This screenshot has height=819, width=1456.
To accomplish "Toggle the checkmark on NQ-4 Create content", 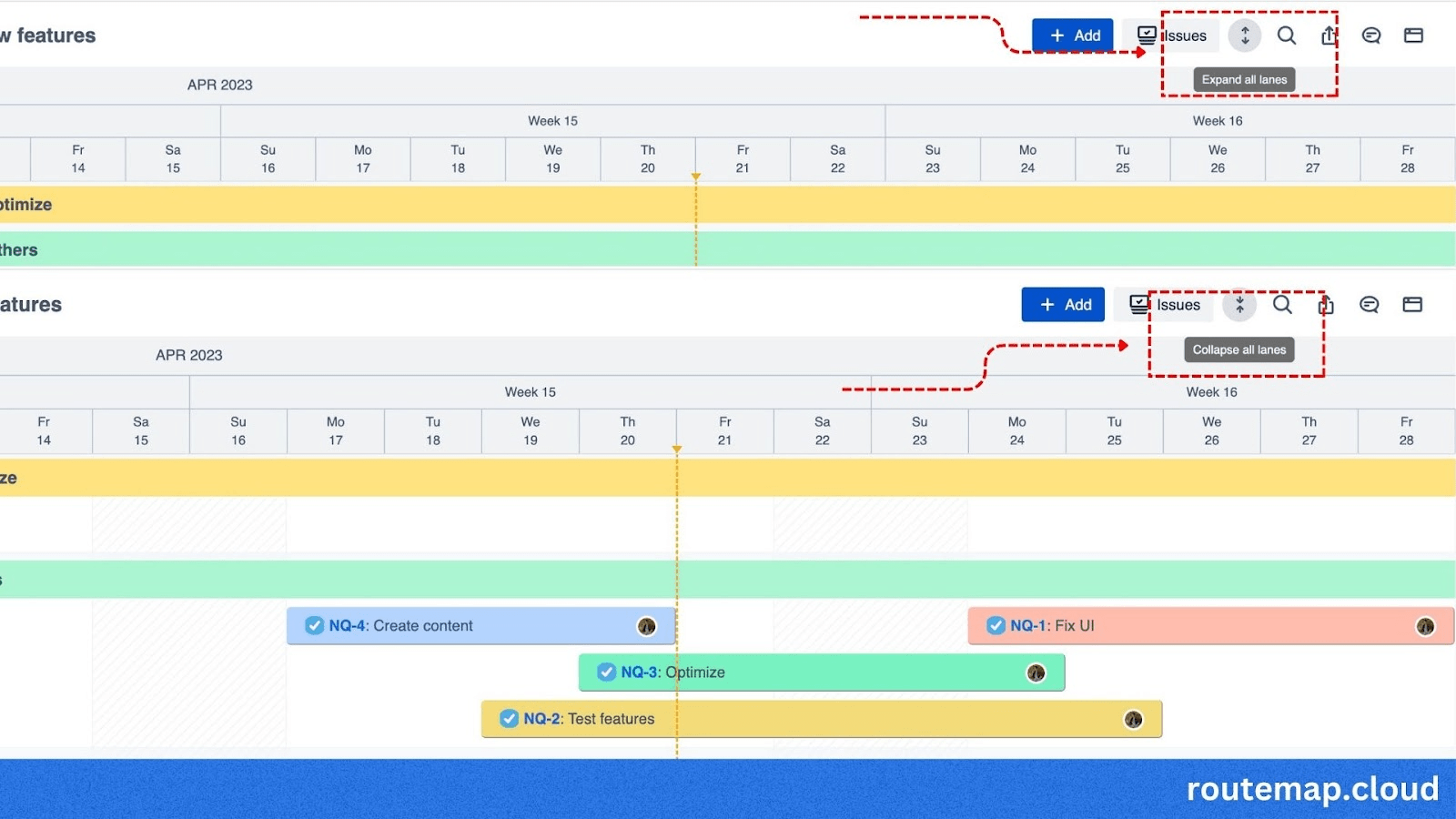I will point(314,626).
